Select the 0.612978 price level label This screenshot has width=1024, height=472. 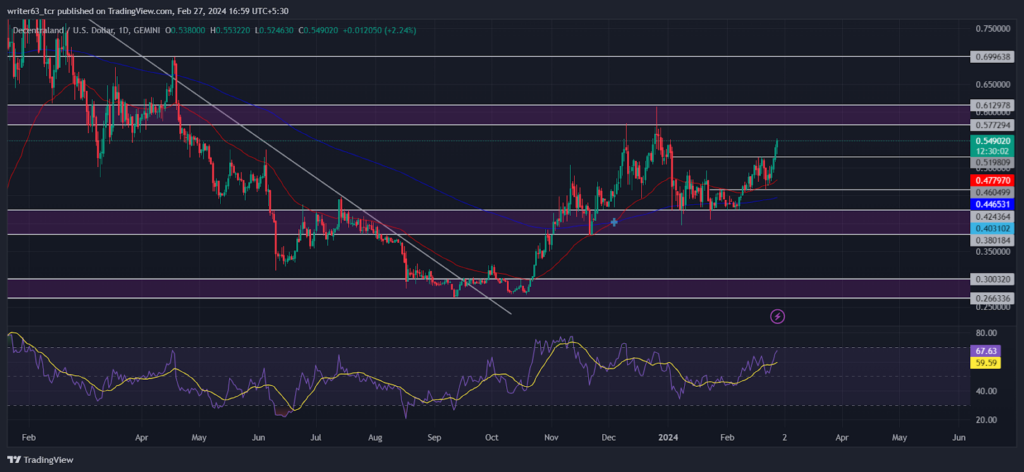pyautogui.click(x=993, y=105)
